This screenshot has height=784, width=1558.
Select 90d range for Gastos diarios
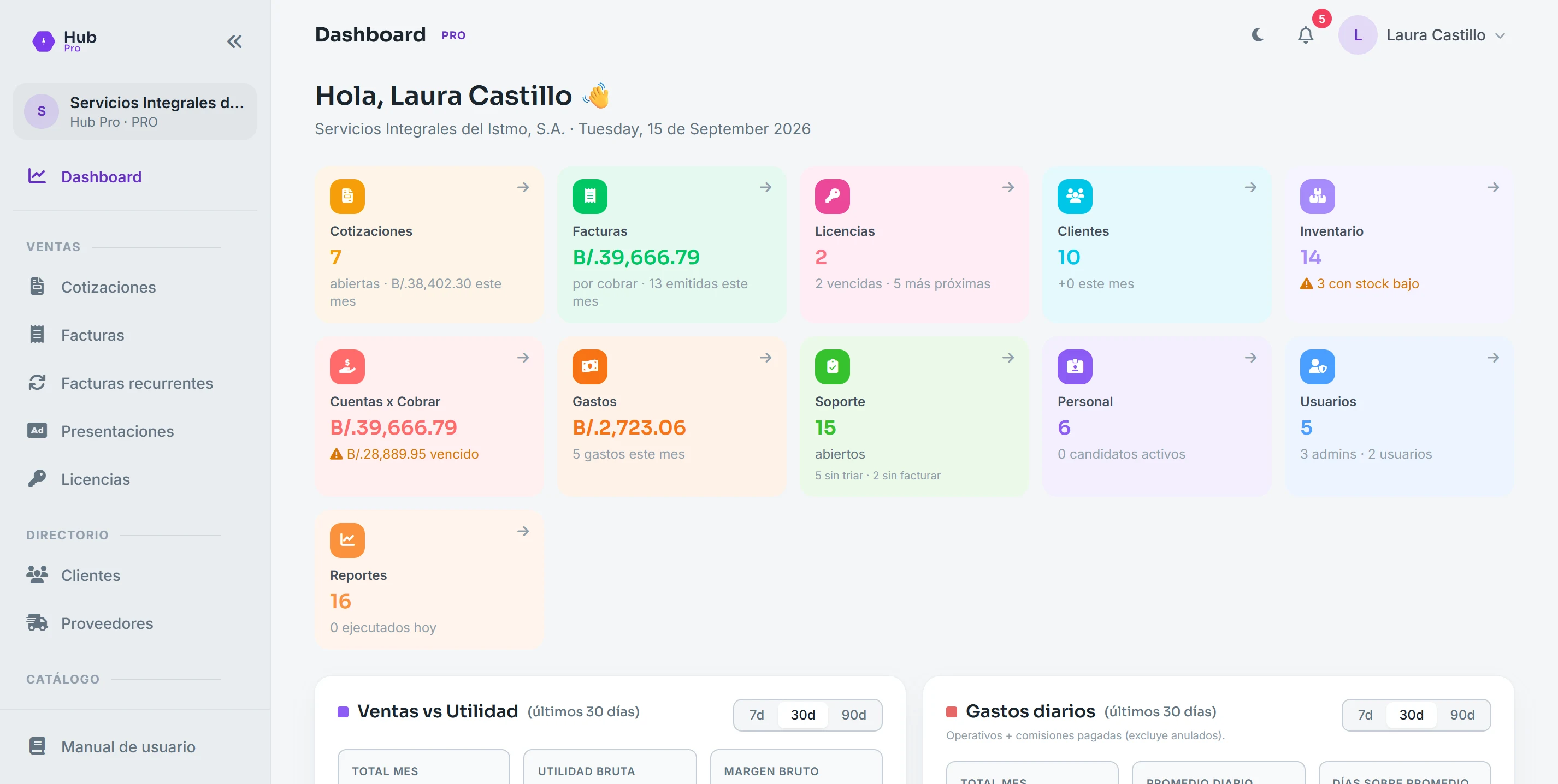(1462, 715)
